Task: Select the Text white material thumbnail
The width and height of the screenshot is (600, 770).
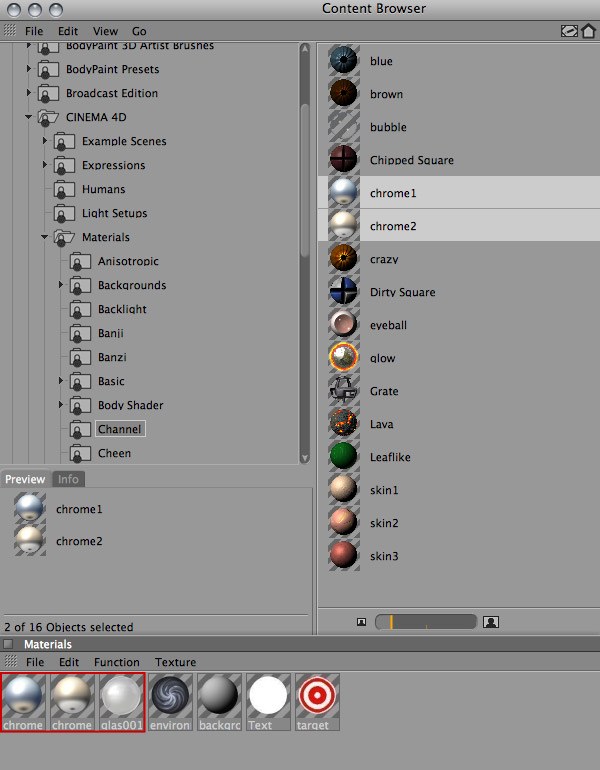Action: click(x=269, y=702)
